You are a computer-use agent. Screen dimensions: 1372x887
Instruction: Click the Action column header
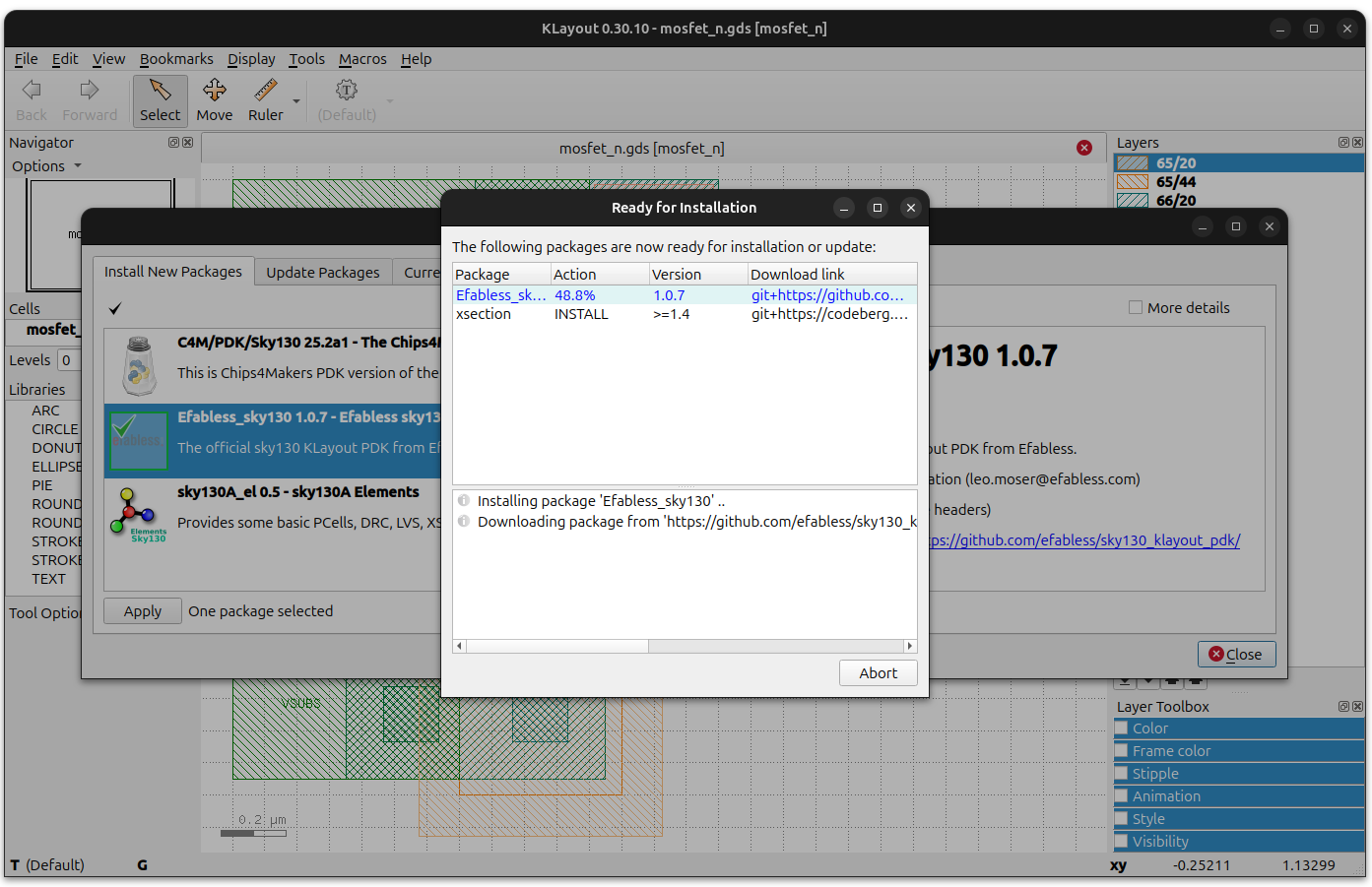click(600, 275)
